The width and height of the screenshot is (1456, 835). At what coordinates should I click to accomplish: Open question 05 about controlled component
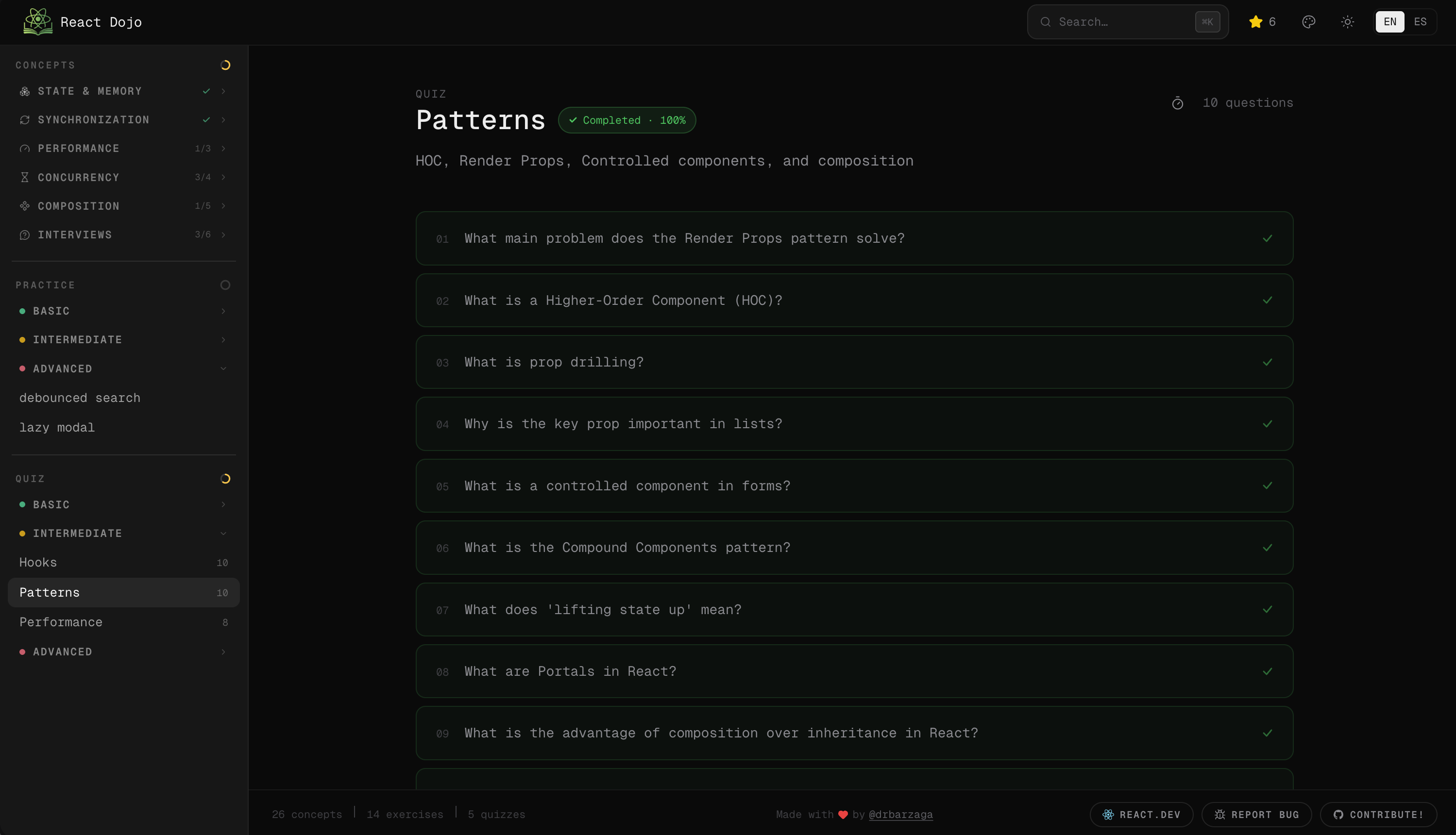pyautogui.click(x=854, y=486)
